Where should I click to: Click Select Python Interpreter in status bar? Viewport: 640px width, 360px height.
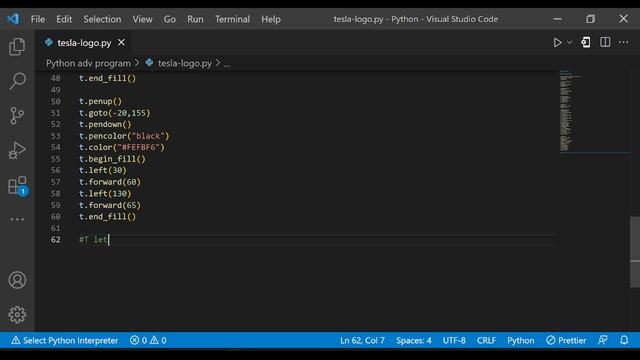click(64, 340)
